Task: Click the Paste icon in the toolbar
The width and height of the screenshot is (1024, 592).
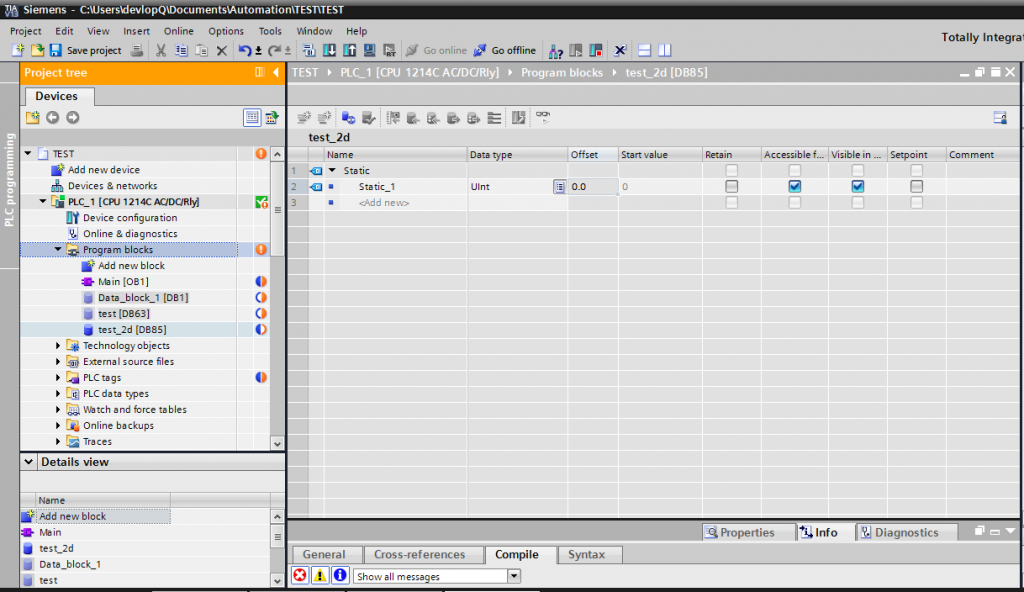Action: (201, 50)
